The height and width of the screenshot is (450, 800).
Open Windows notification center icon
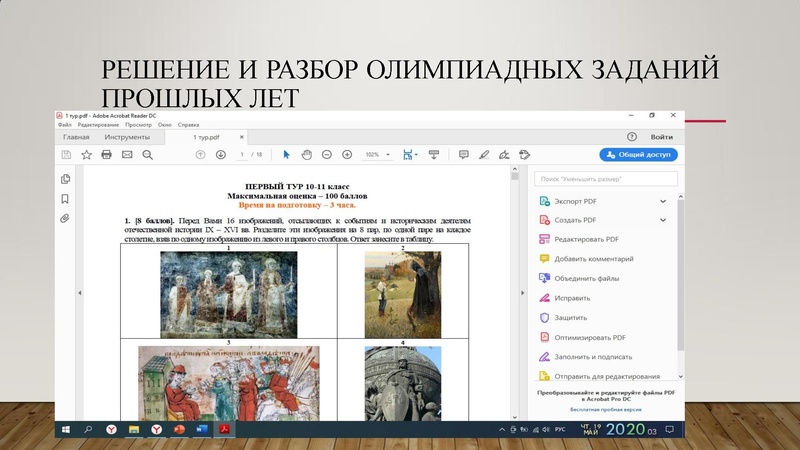click(x=669, y=430)
